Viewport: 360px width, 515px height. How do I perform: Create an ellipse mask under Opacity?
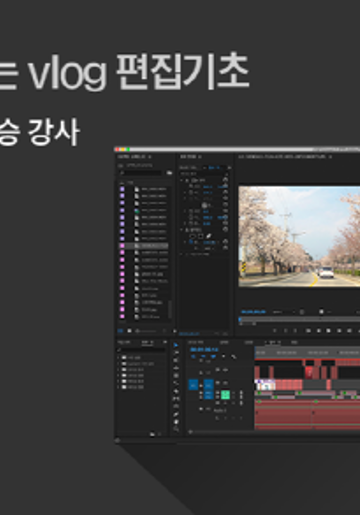click(192, 236)
